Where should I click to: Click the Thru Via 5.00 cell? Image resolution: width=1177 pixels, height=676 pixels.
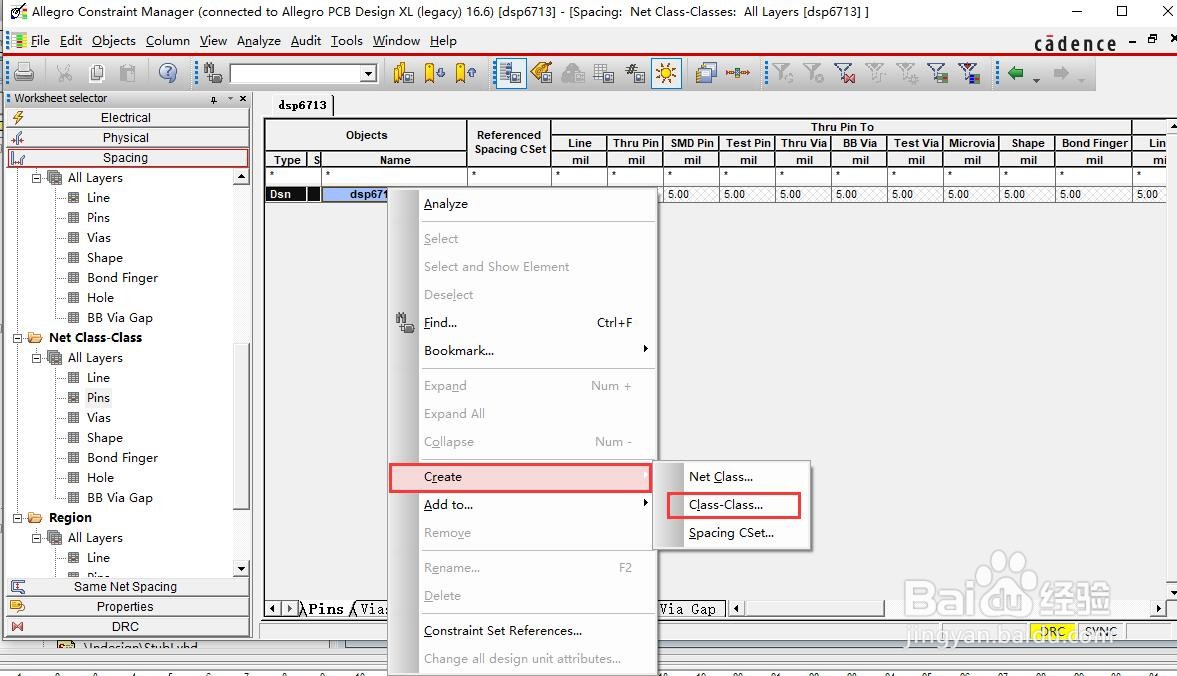click(803, 194)
